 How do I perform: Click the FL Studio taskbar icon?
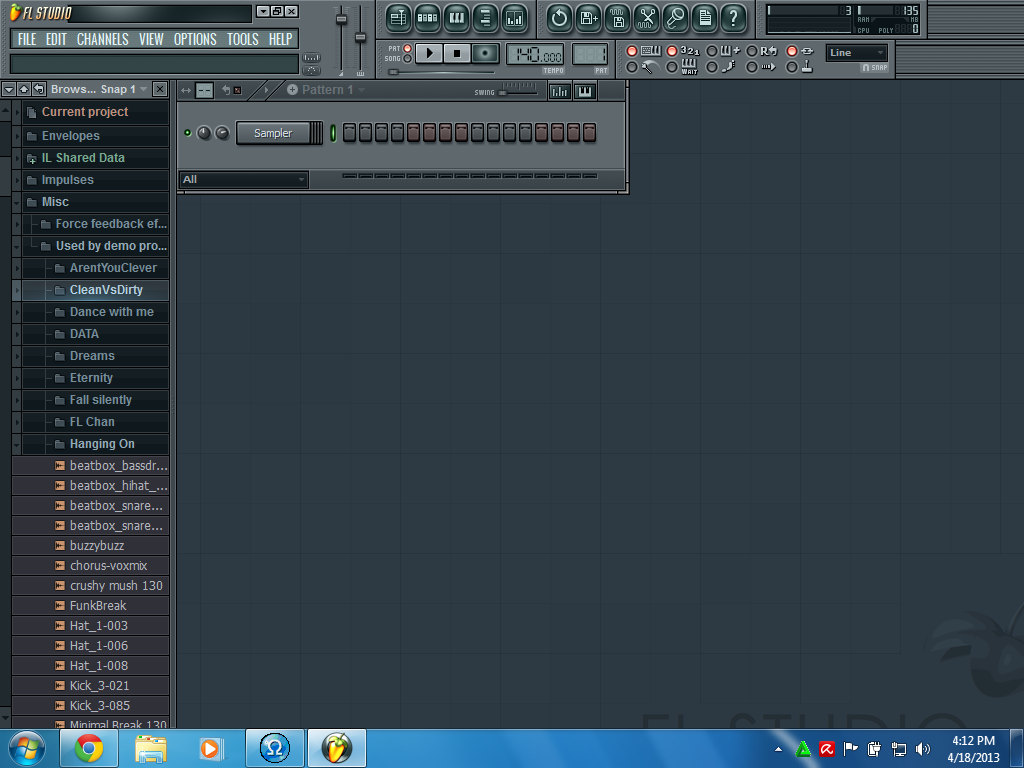336,748
